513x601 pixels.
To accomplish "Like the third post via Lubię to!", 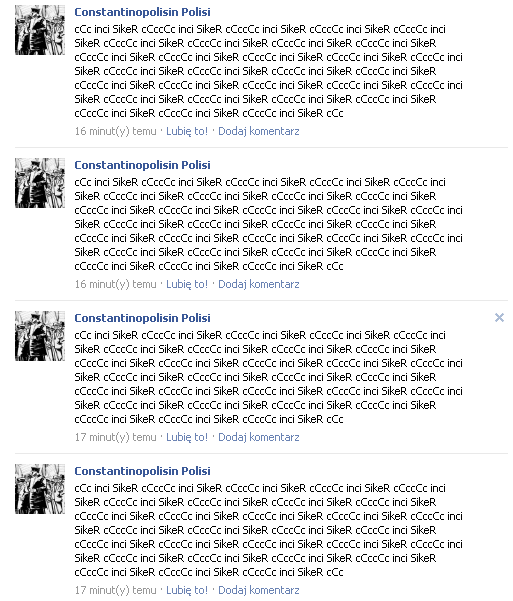I will [x=187, y=437].
